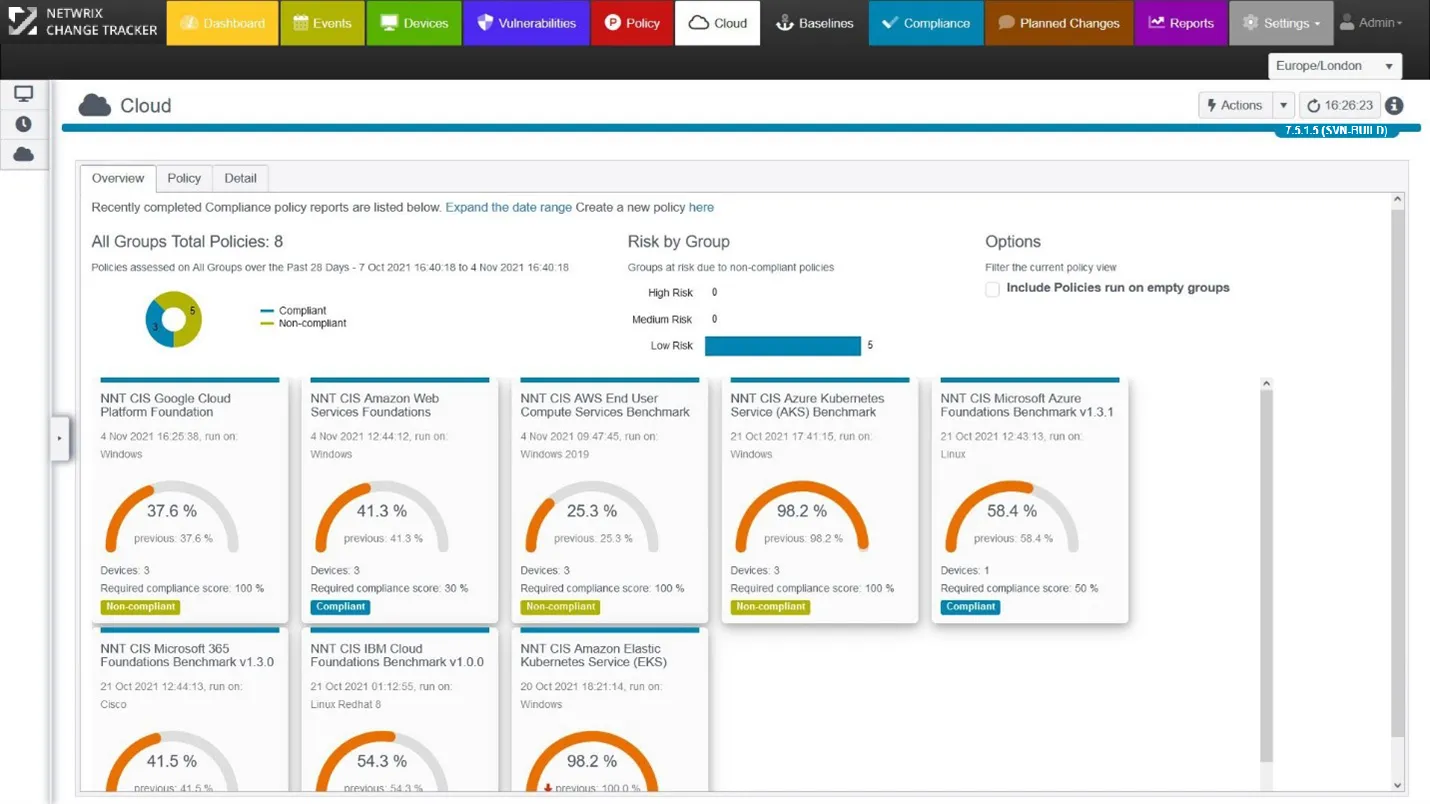Viewport: 1430px width, 804px height.
Task: Click the Low Risk bar
Action: pos(783,346)
